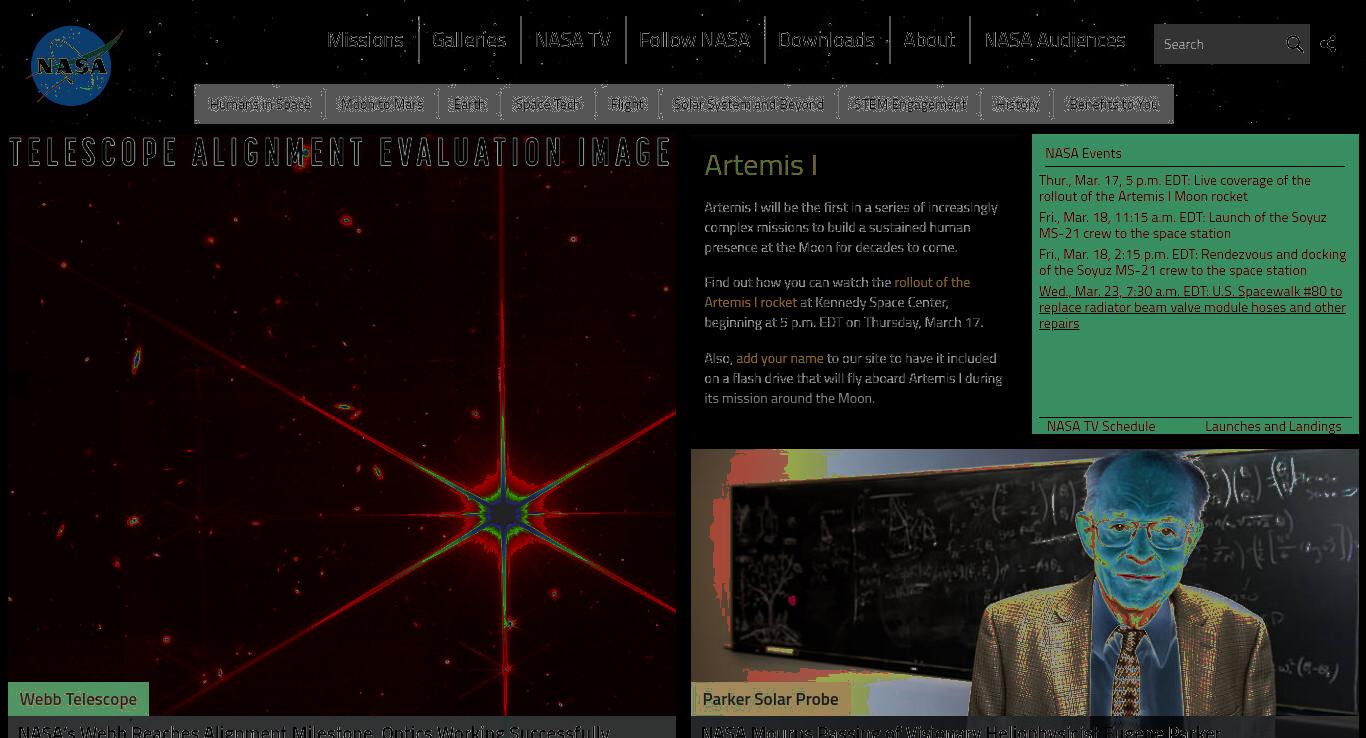Open the Follow NASA menu
The image size is (1366, 738).
pyautogui.click(x=694, y=40)
